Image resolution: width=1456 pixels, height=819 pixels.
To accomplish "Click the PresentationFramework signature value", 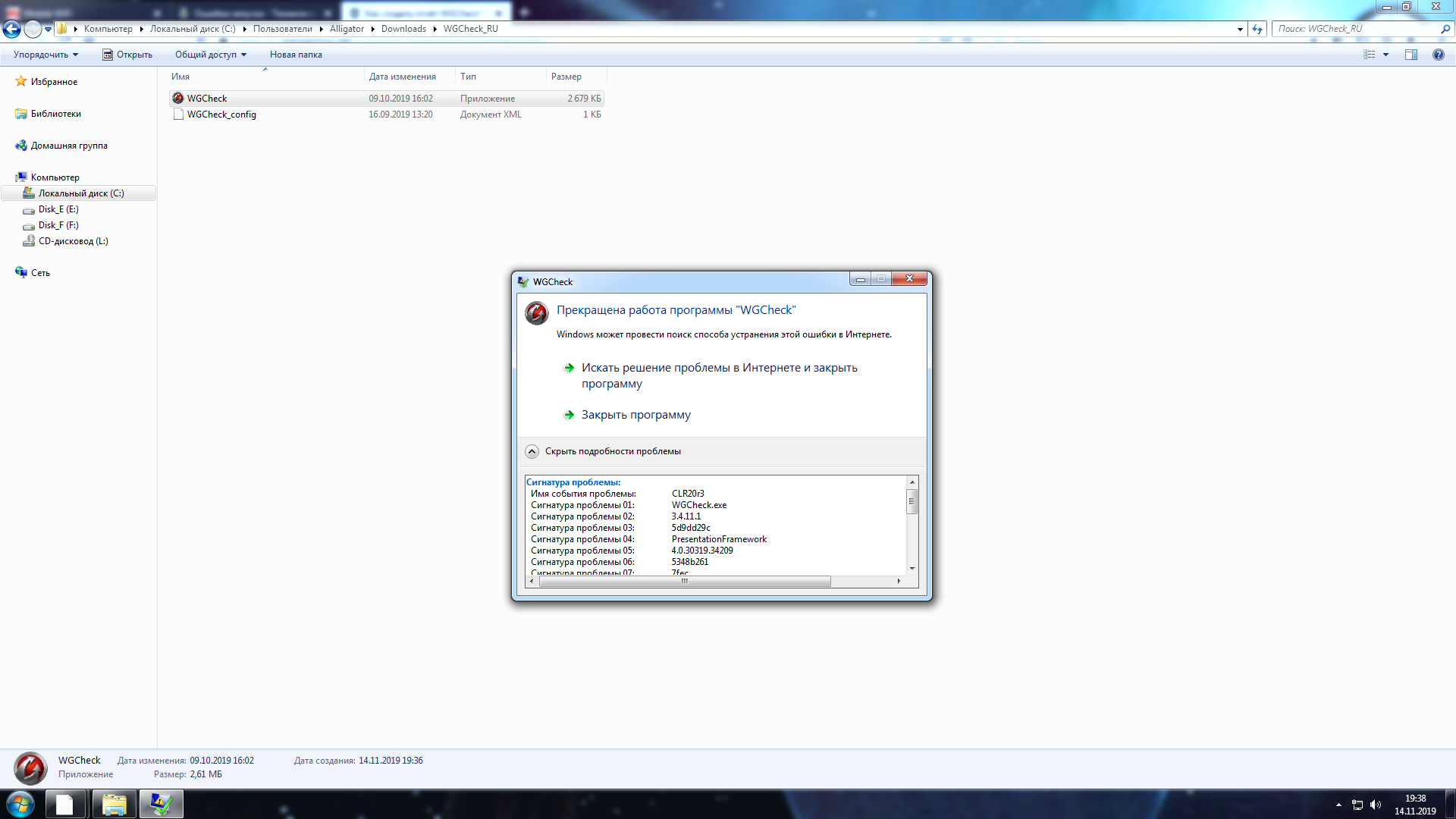I will pos(719,539).
